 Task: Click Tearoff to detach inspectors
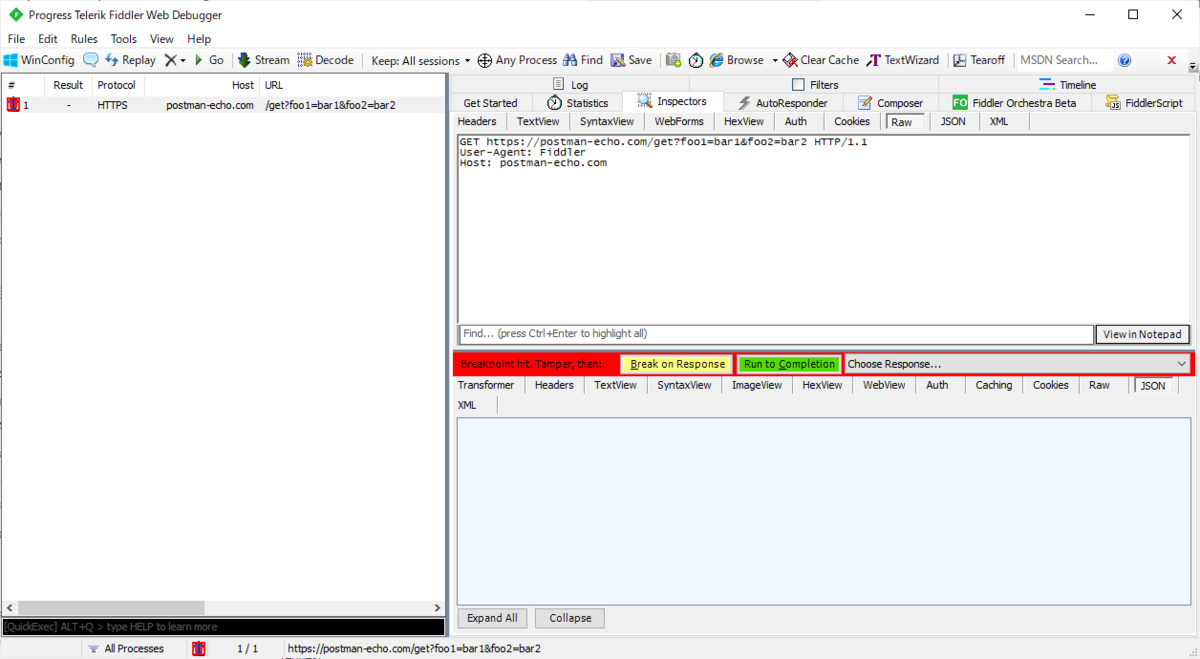[x=979, y=60]
